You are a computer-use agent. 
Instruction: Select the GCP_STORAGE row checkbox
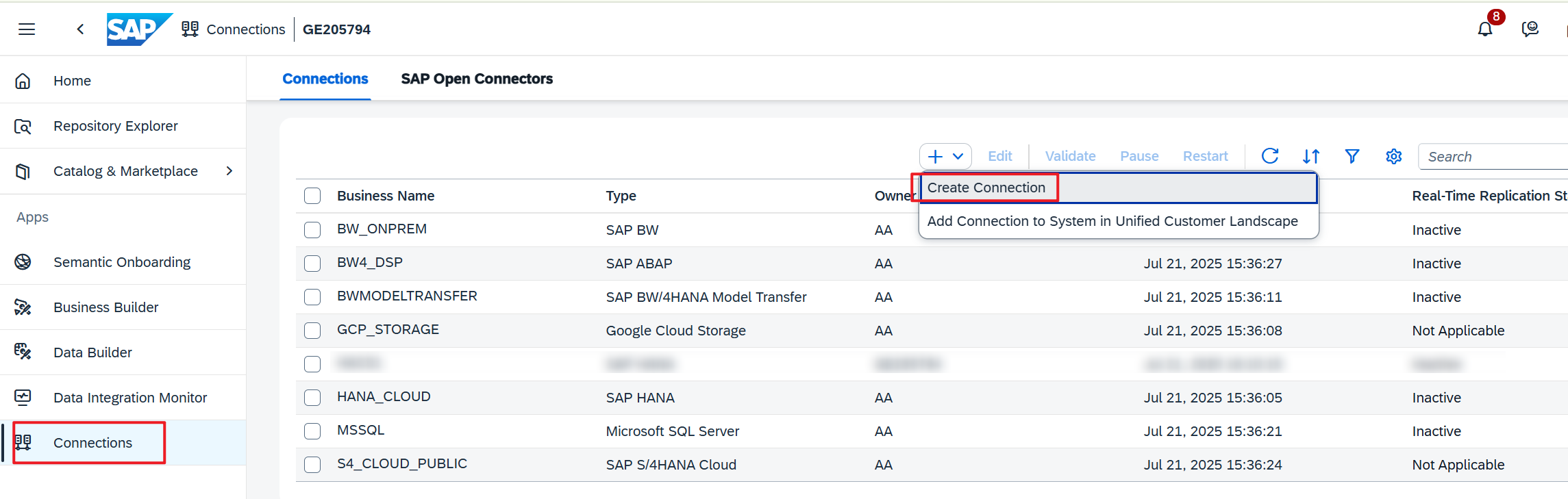pos(312,330)
